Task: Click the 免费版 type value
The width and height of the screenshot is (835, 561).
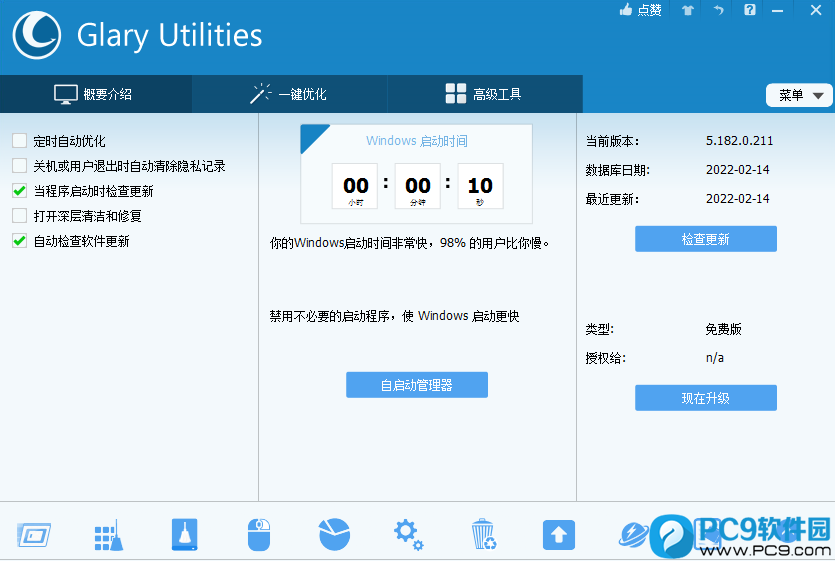Action: 723,329
